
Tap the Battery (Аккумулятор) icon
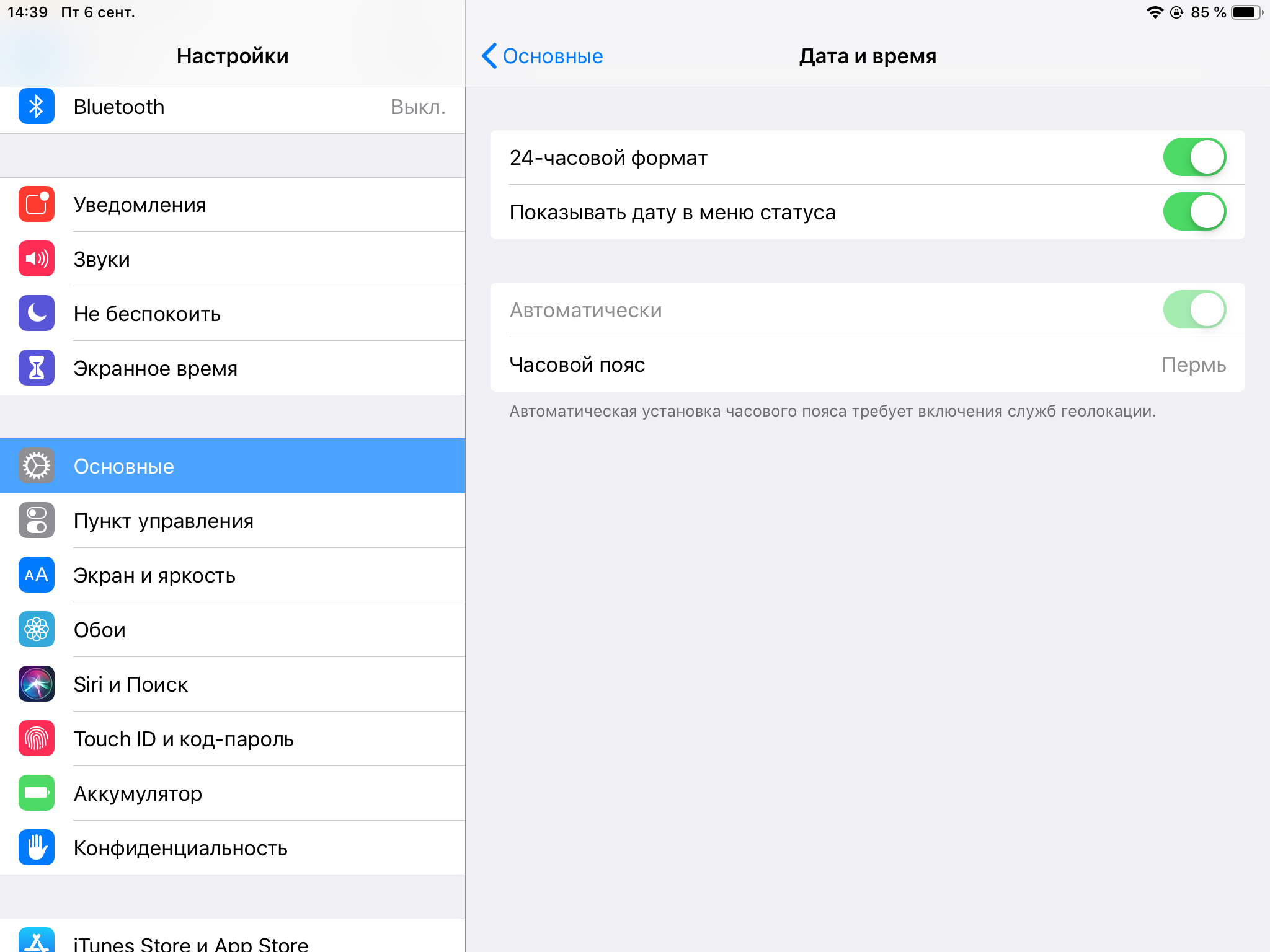37,793
